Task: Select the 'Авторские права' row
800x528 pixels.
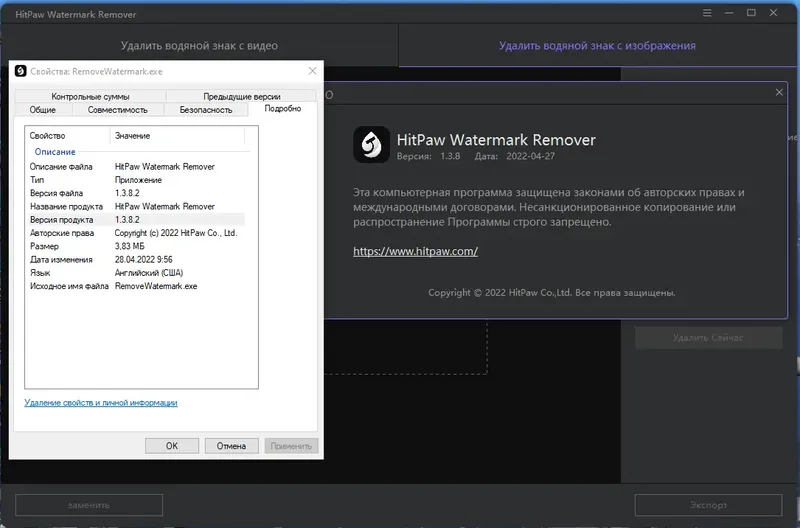Action: coord(137,233)
